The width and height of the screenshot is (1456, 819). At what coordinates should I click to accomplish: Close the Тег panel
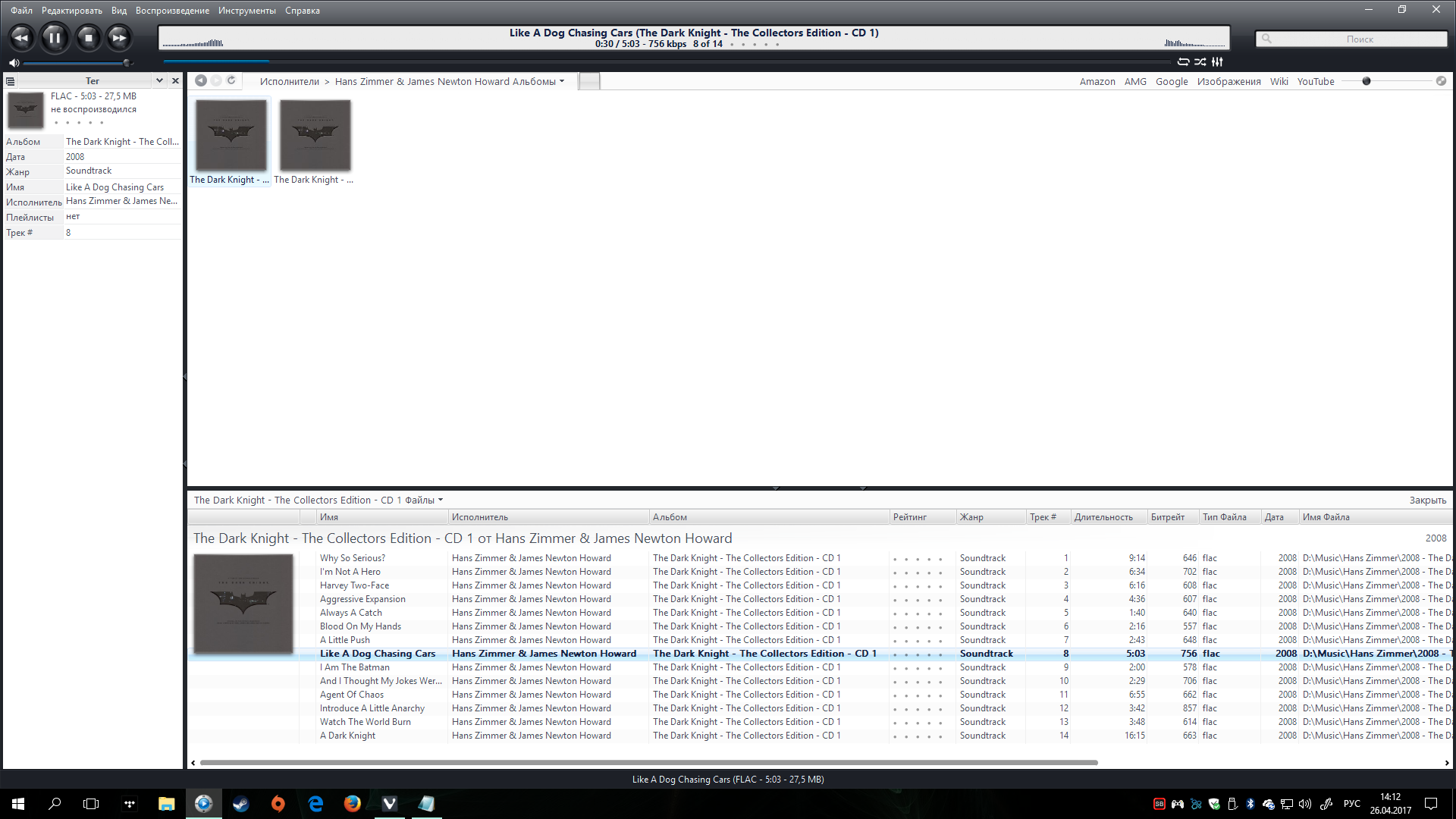click(x=175, y=80)
